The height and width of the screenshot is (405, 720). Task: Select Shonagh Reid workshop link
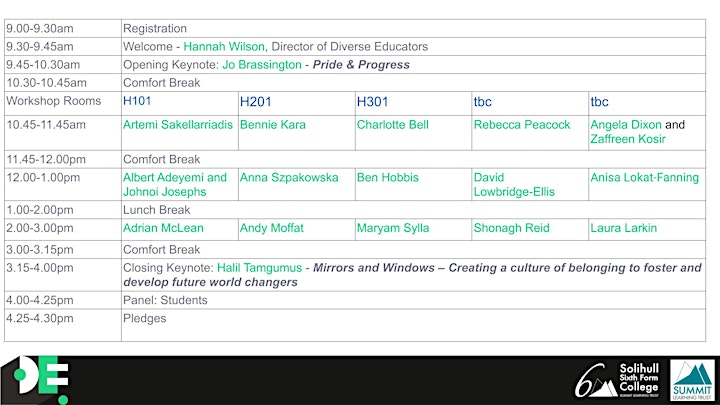(x=512, y=228)
